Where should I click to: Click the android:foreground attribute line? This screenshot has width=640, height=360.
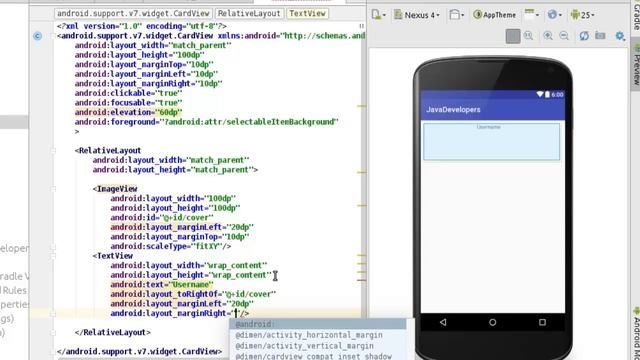[x=207, y=122]
